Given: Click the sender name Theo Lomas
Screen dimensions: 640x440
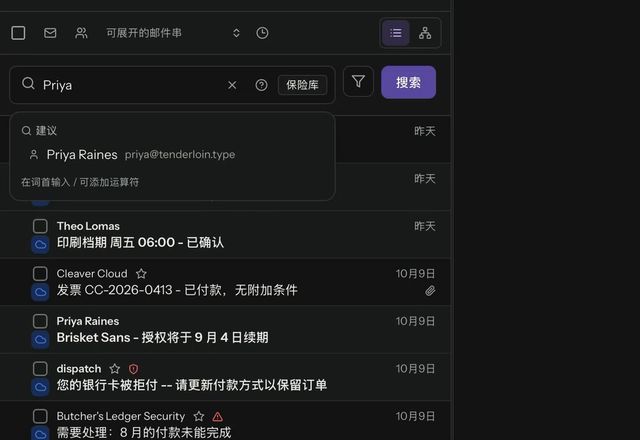Looking at the screenshot, I should pos(88,226).
